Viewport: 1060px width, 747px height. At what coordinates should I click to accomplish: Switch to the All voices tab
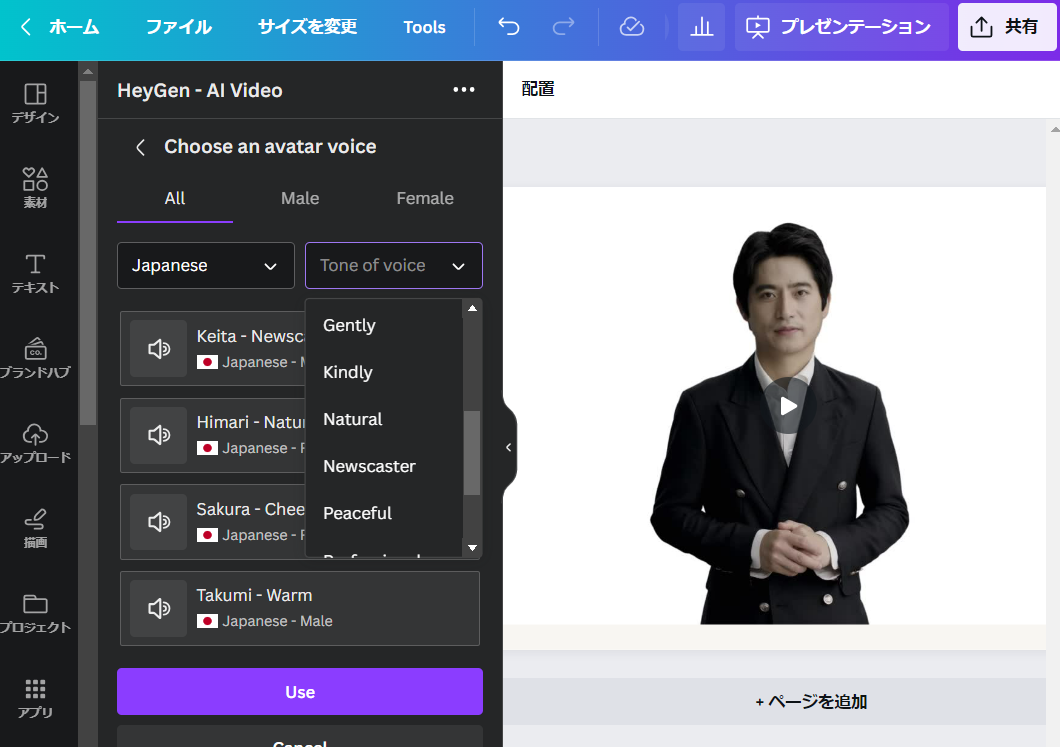174,199
